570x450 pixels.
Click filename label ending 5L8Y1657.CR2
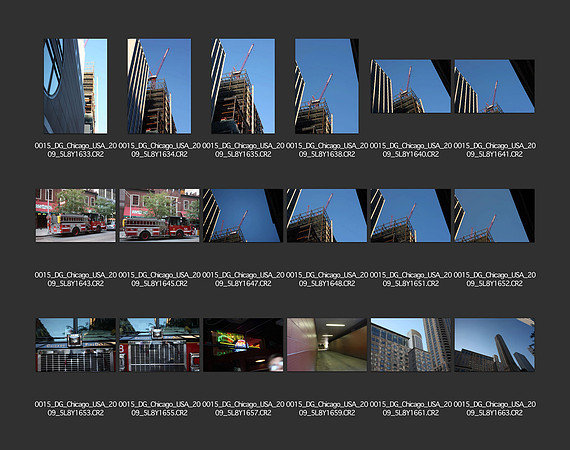(x=243, y=409)
